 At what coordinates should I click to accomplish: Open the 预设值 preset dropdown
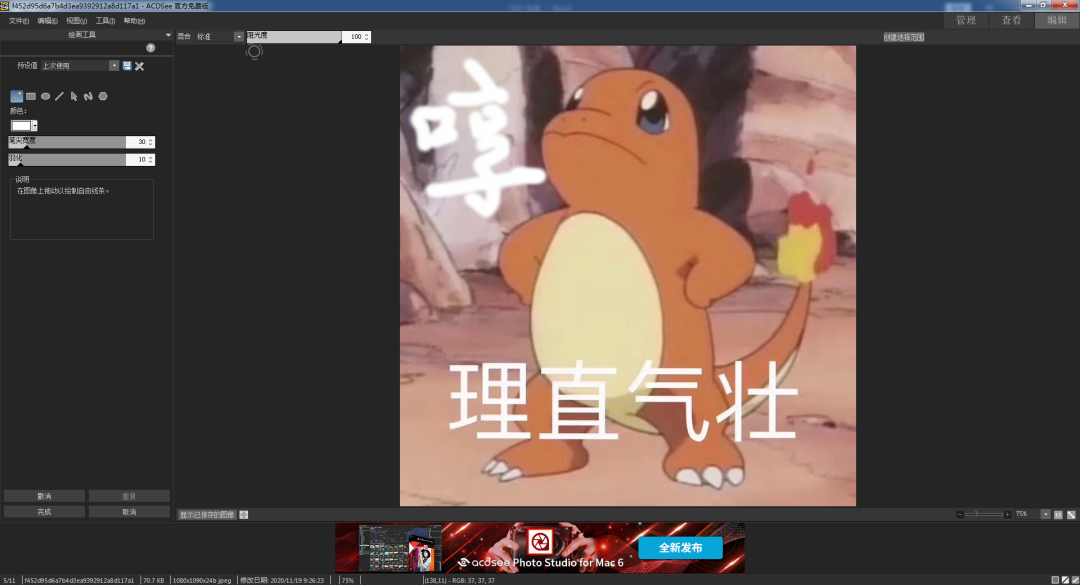(114, 65)
